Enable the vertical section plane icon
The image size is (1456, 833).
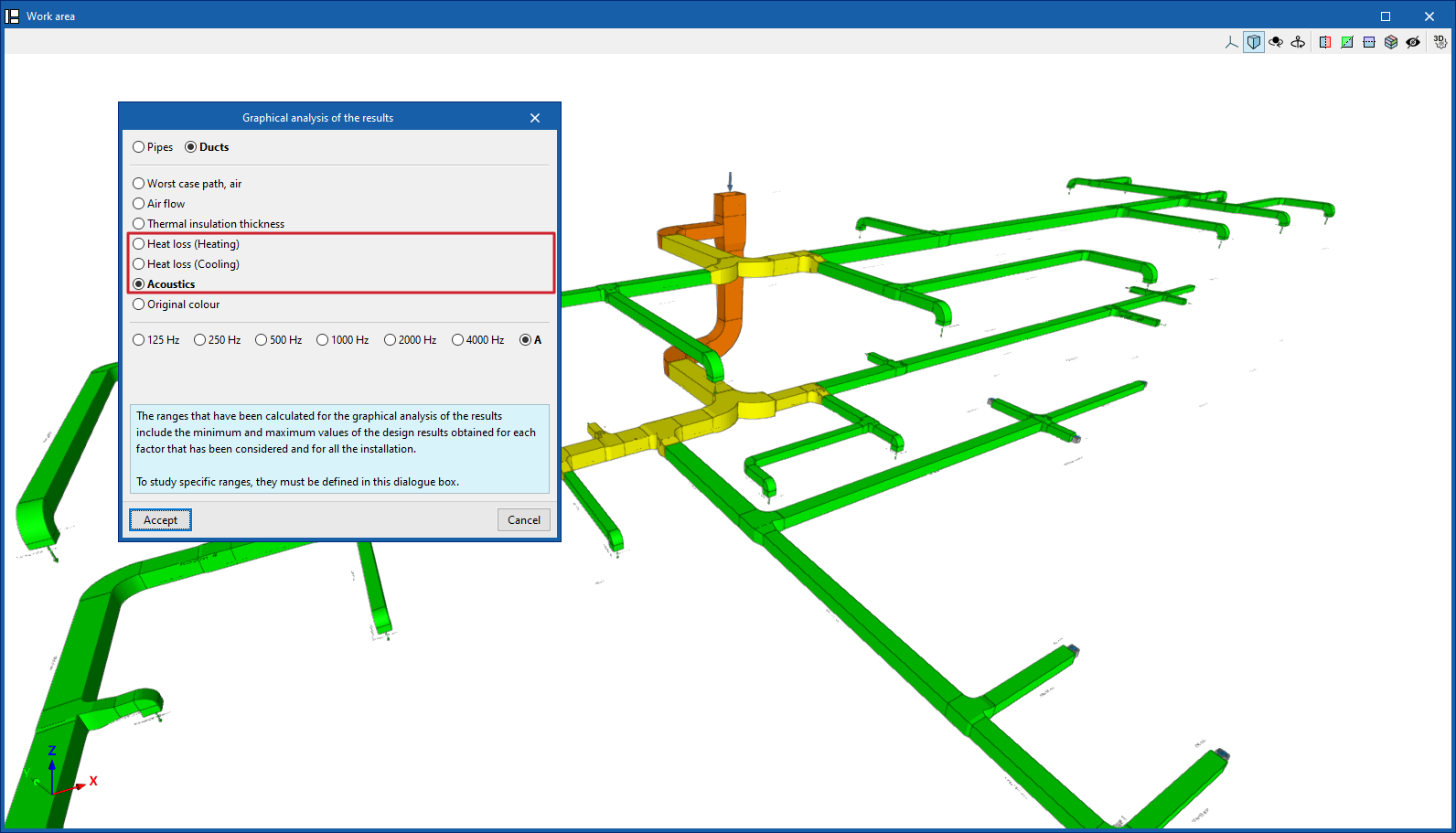click(1325, 42)
